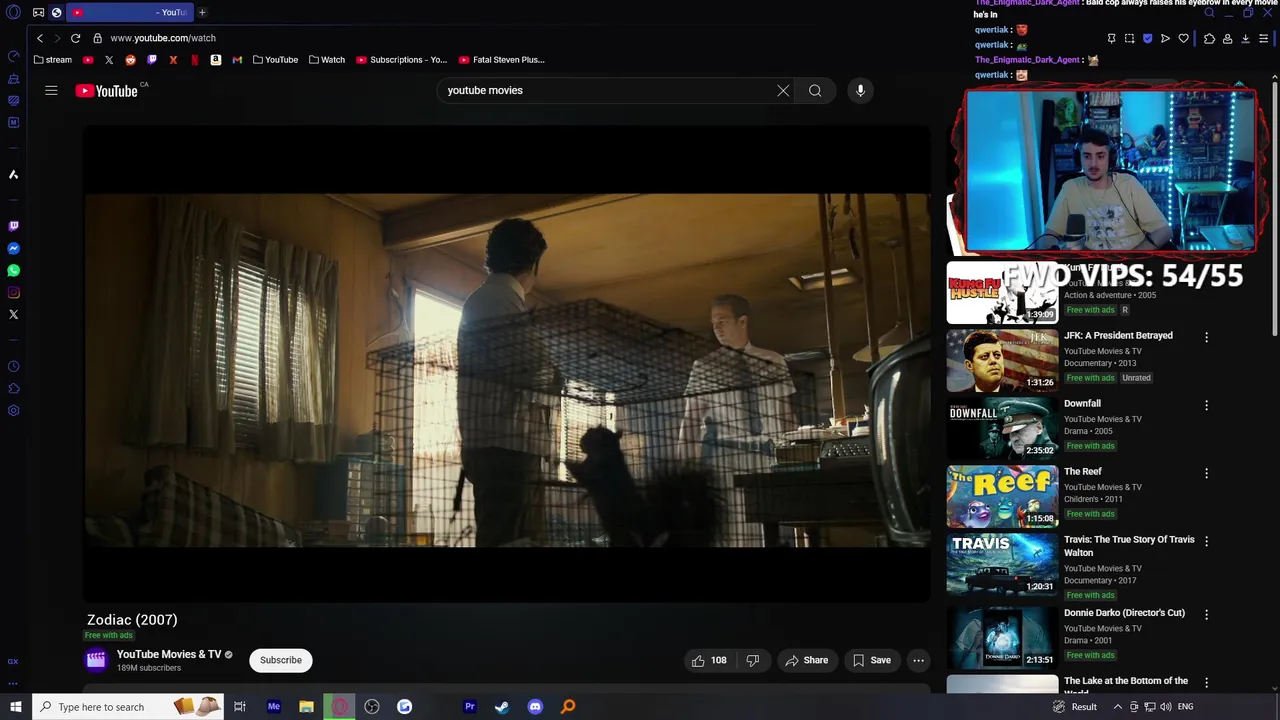Image resolution: width=1280 pixels, height=720 pixels.
Task: Open options for Travis Walton documentary
Action: [1206, 541]
